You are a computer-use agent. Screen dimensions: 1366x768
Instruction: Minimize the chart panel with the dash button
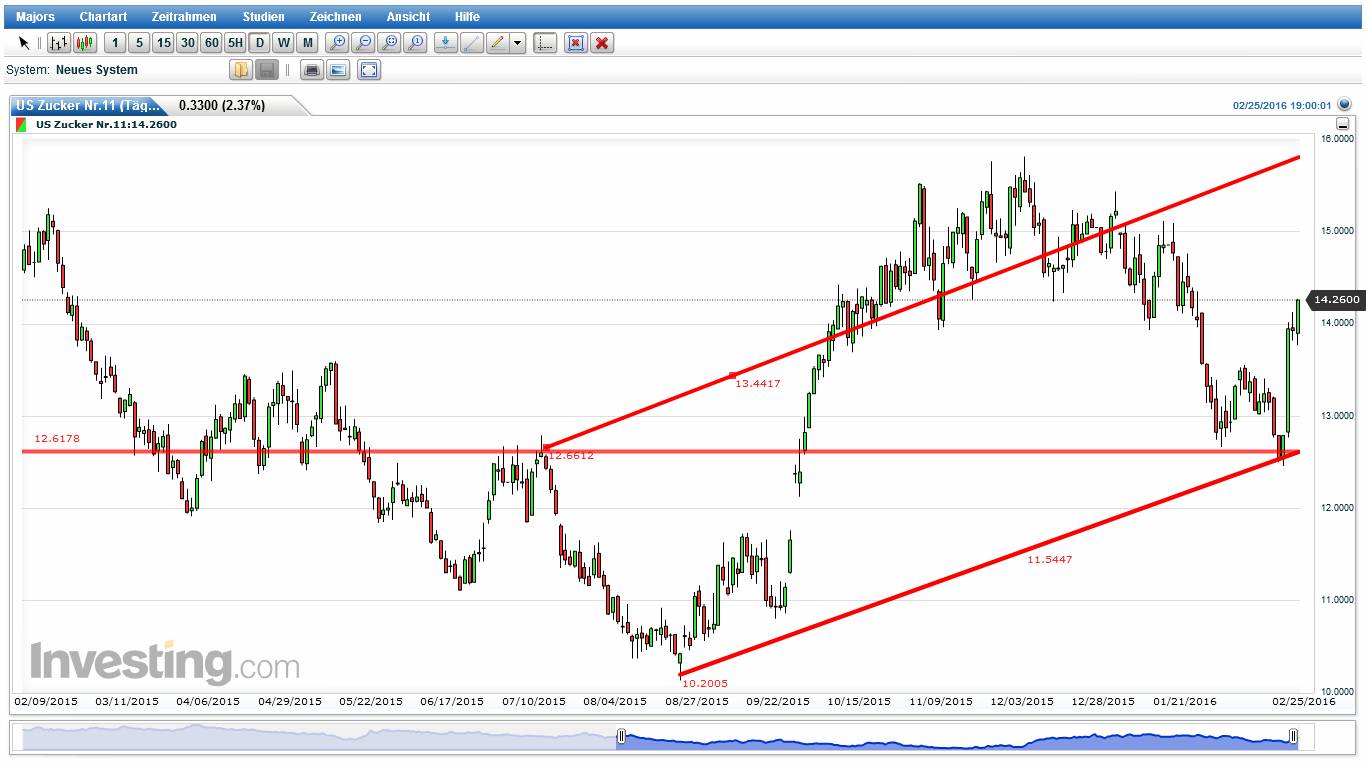[1342, 125]
